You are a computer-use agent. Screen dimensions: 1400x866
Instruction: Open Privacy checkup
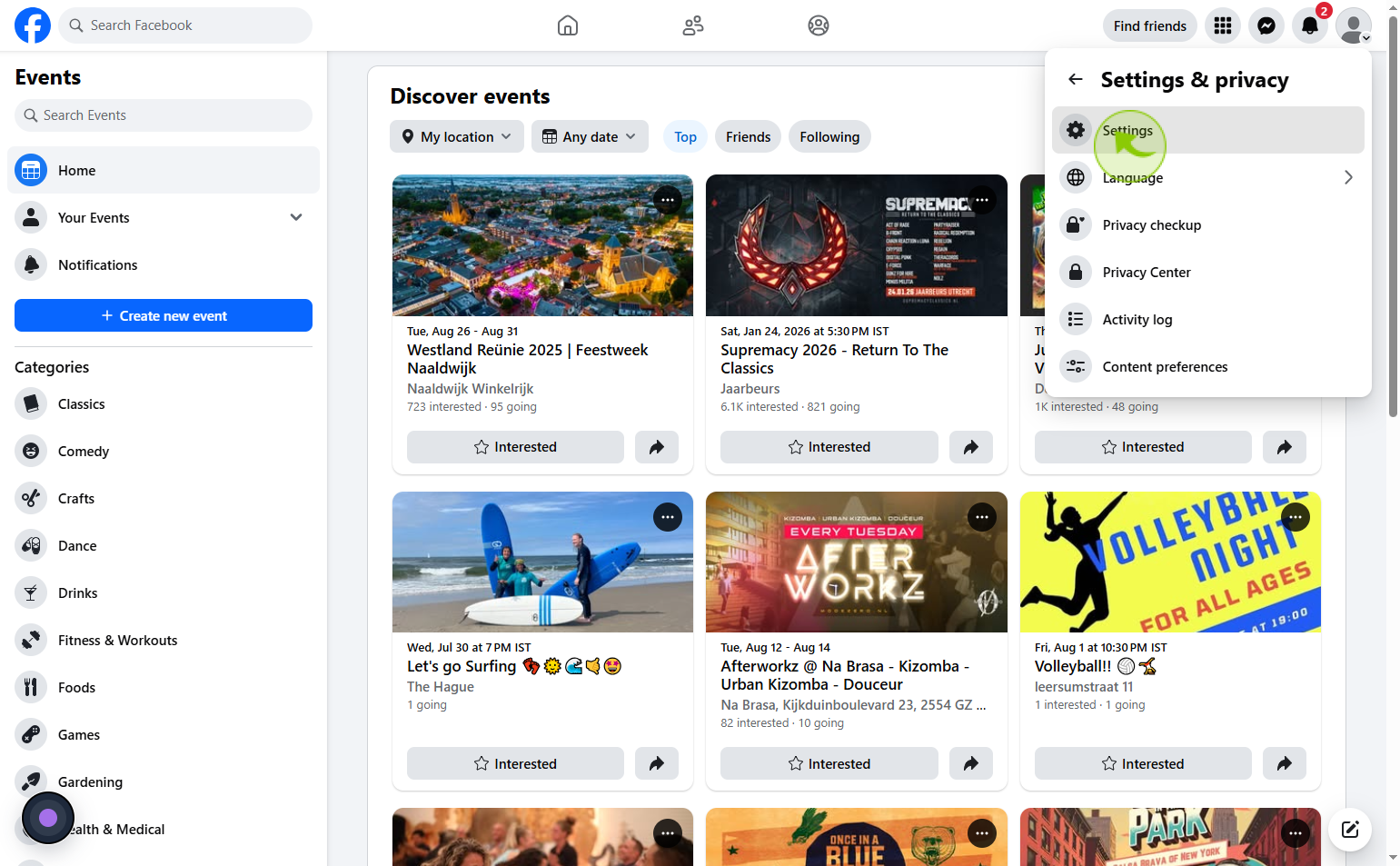pyautogui.click(x=1208, y=224)
